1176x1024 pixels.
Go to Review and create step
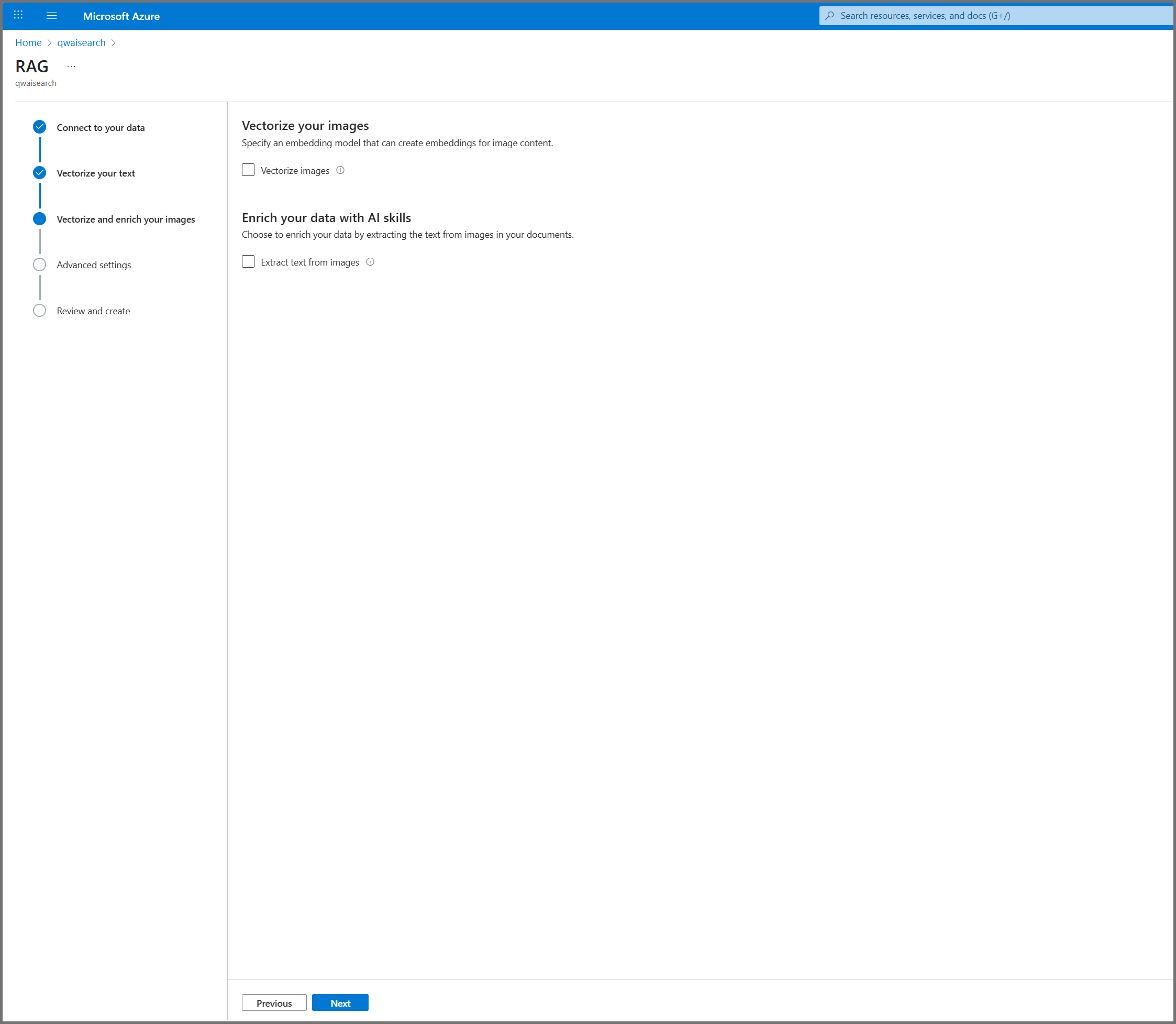pyautogui.click(x=93, y=311)
